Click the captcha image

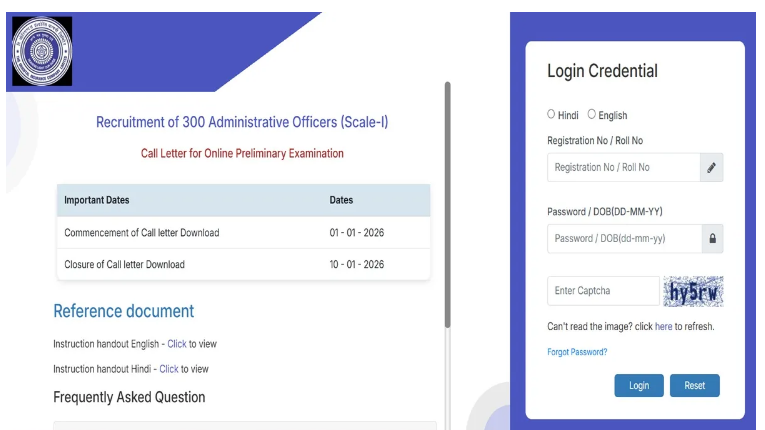coord(693,291)
